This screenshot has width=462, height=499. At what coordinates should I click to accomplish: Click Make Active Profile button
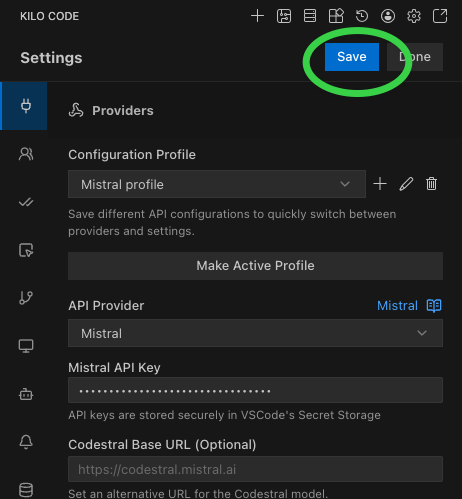[255, 266]
